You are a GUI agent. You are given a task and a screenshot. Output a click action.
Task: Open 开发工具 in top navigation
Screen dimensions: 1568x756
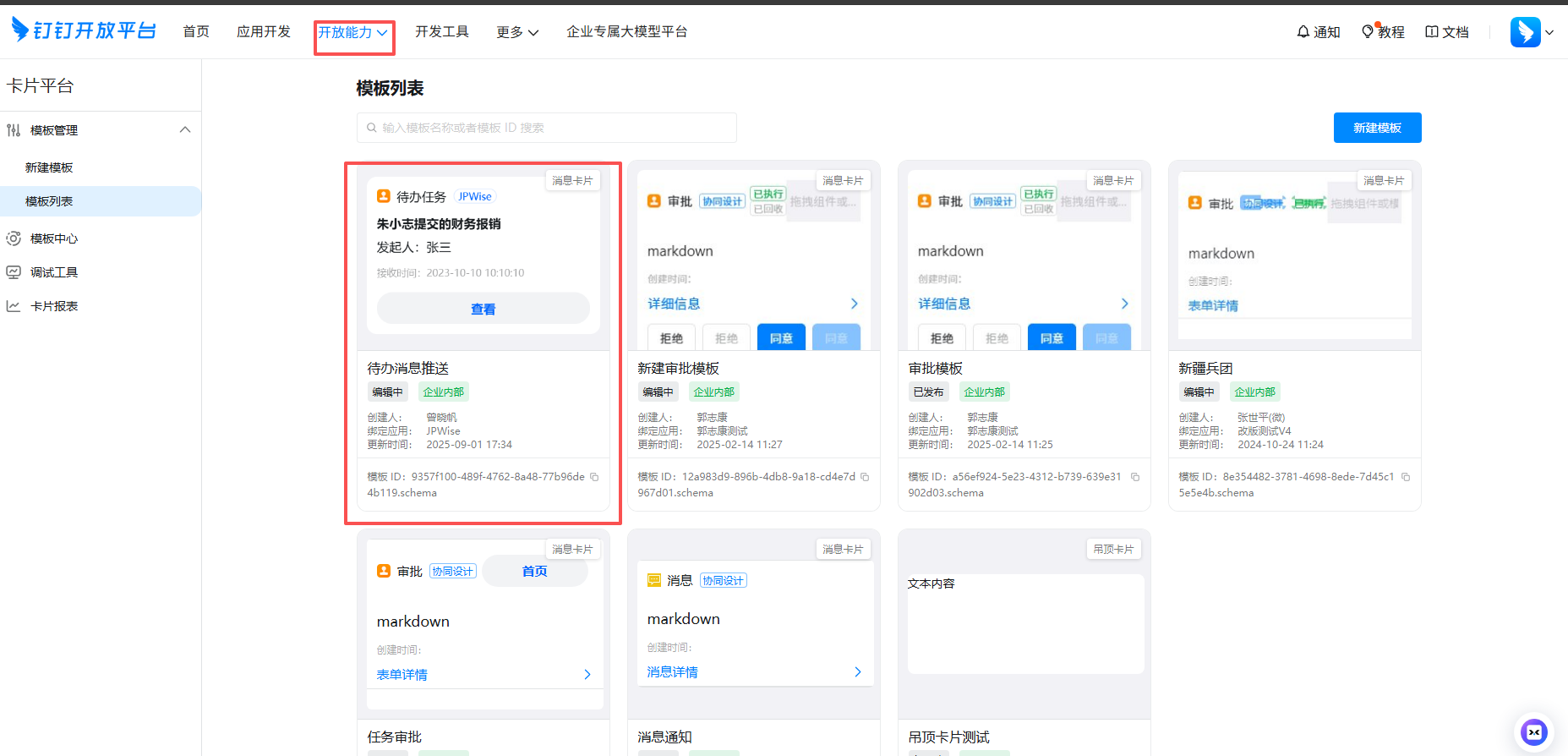pos(442,31)
